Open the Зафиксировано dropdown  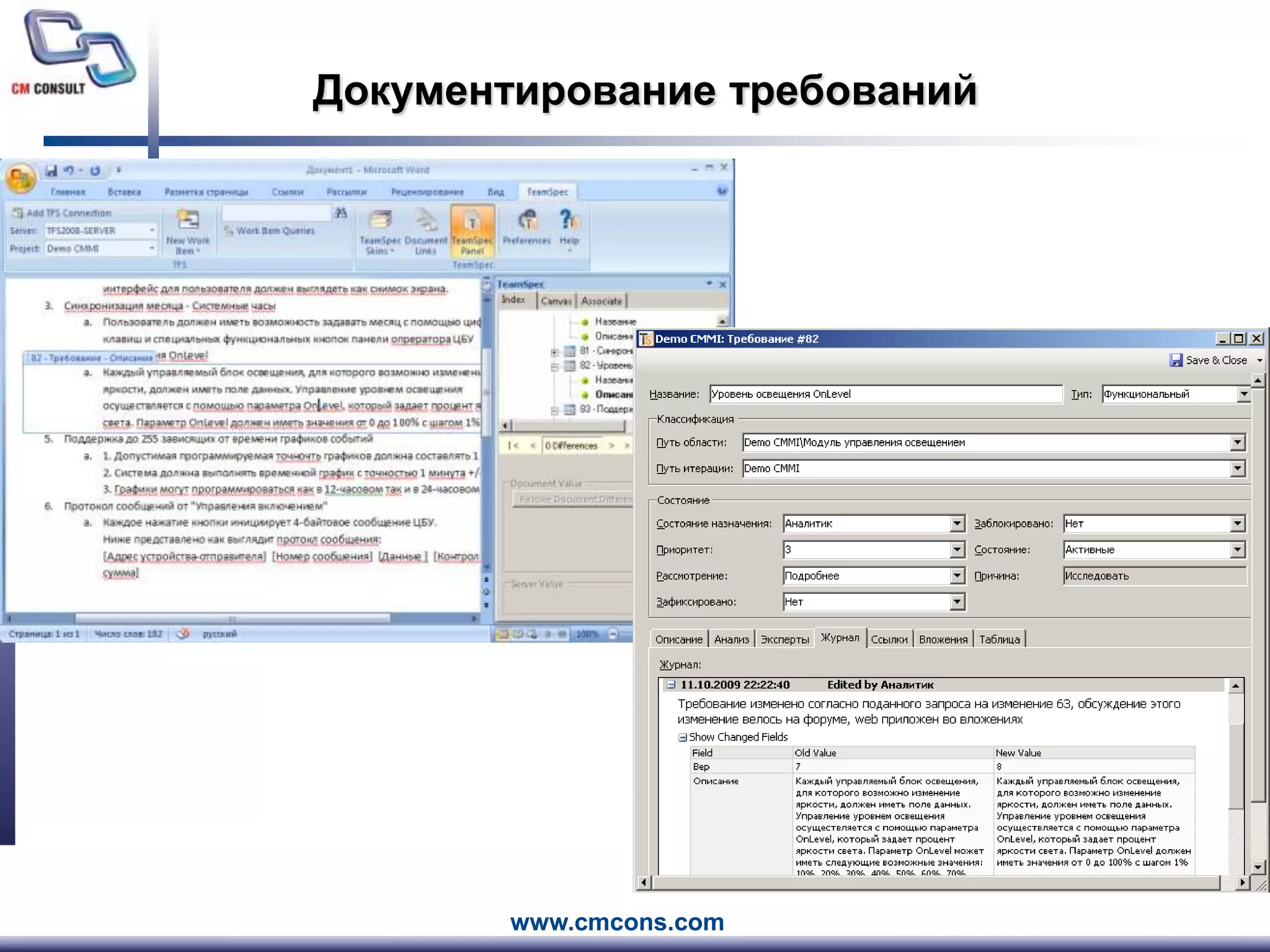(x=957, y=602)
